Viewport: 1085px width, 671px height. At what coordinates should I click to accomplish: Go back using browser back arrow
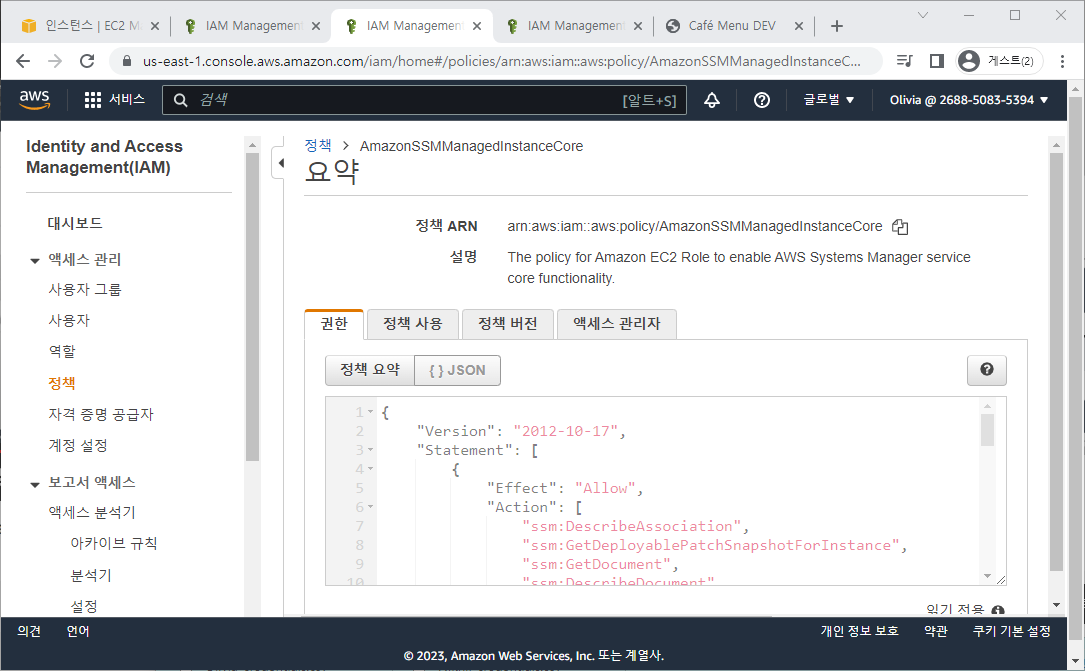(x=23, y=61)
